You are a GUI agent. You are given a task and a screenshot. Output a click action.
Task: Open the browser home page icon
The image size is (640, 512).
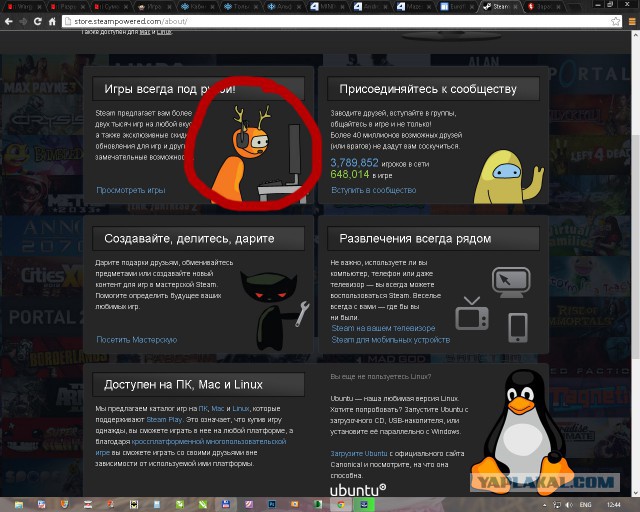(52, 21)
